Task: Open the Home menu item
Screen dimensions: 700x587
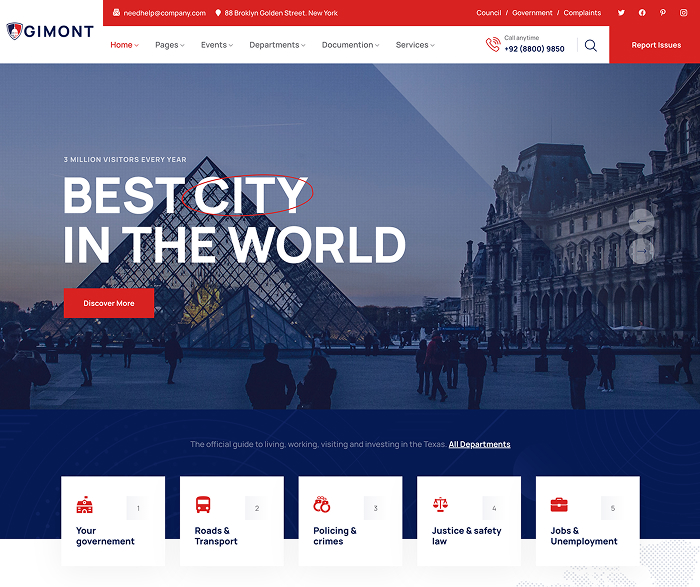Action: pyautogui.click(x=121, y=45)
